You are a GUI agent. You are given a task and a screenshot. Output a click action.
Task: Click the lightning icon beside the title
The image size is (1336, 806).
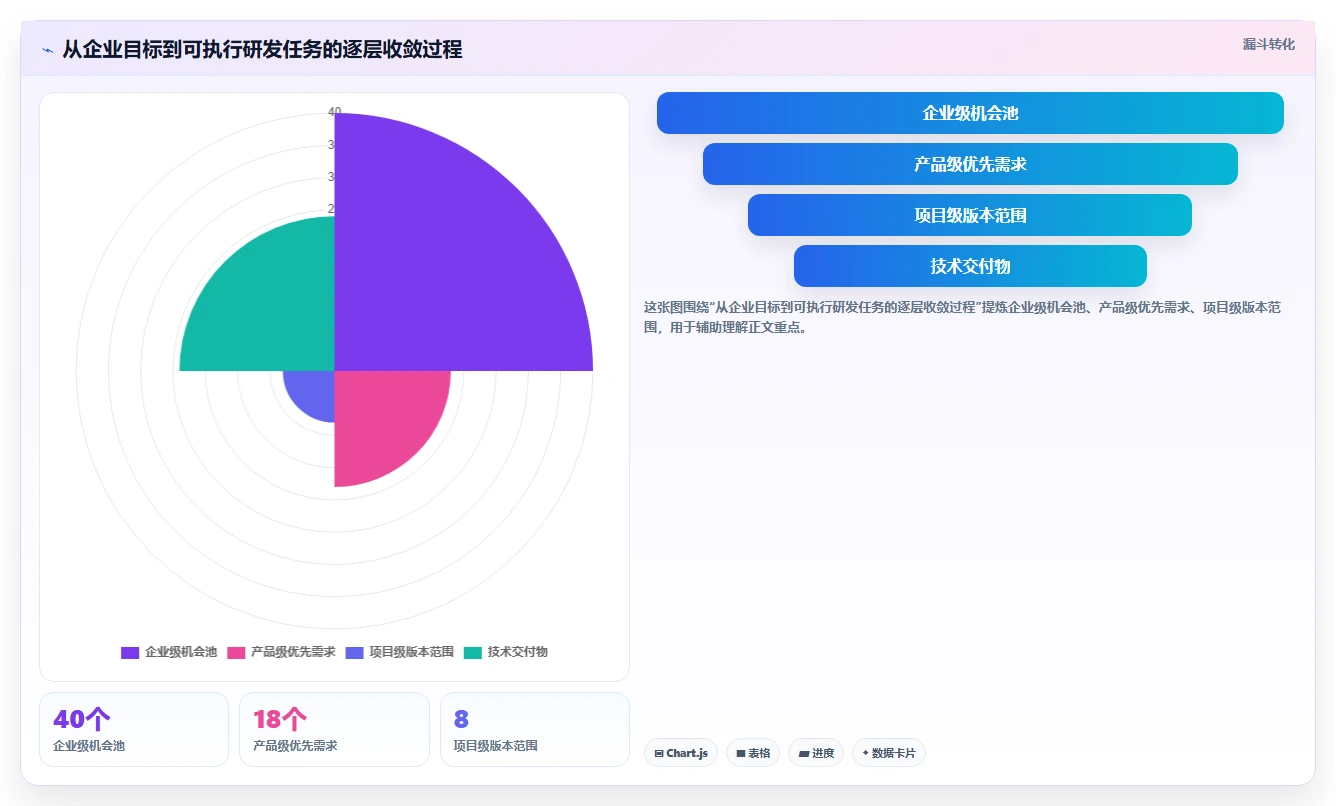tap(47, 50)
